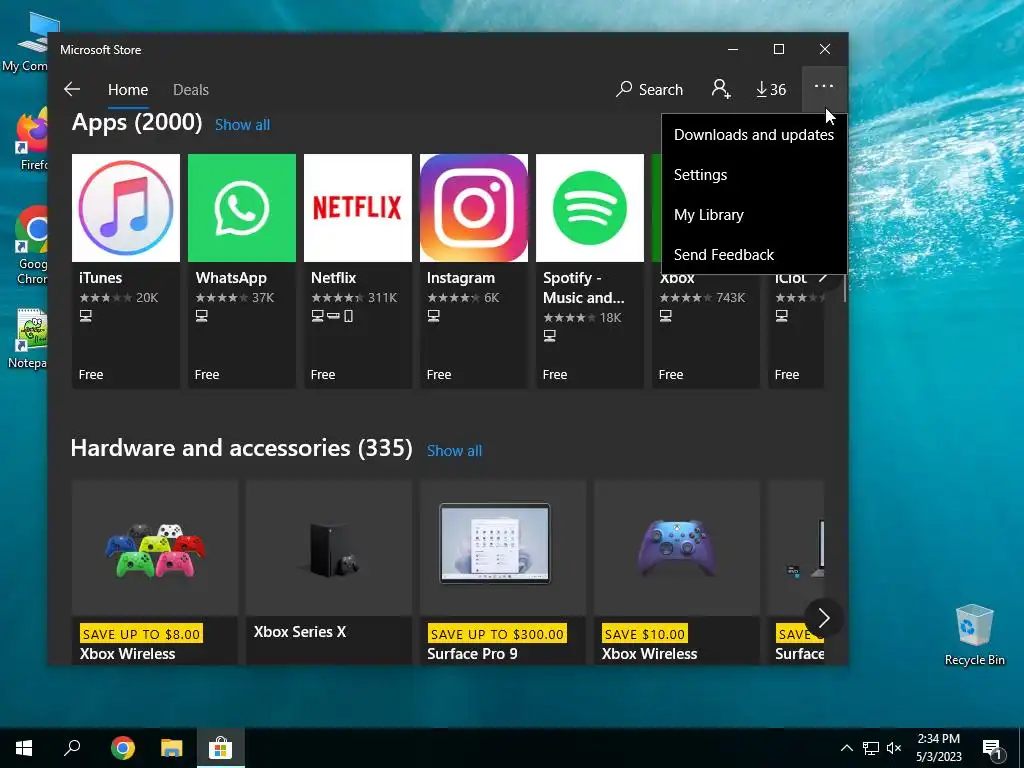
Task: Show all Apps results link
Action: click(242, 125)
